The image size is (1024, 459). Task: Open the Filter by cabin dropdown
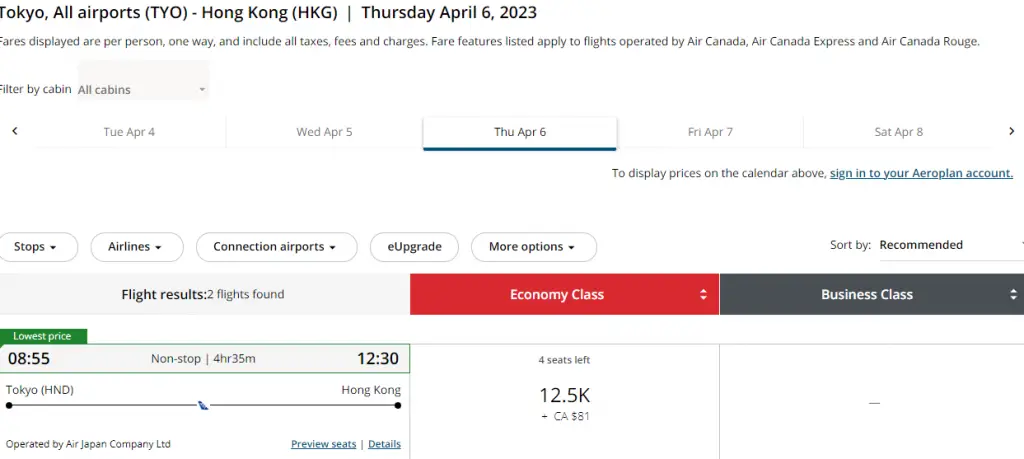(x=143, y=89)
